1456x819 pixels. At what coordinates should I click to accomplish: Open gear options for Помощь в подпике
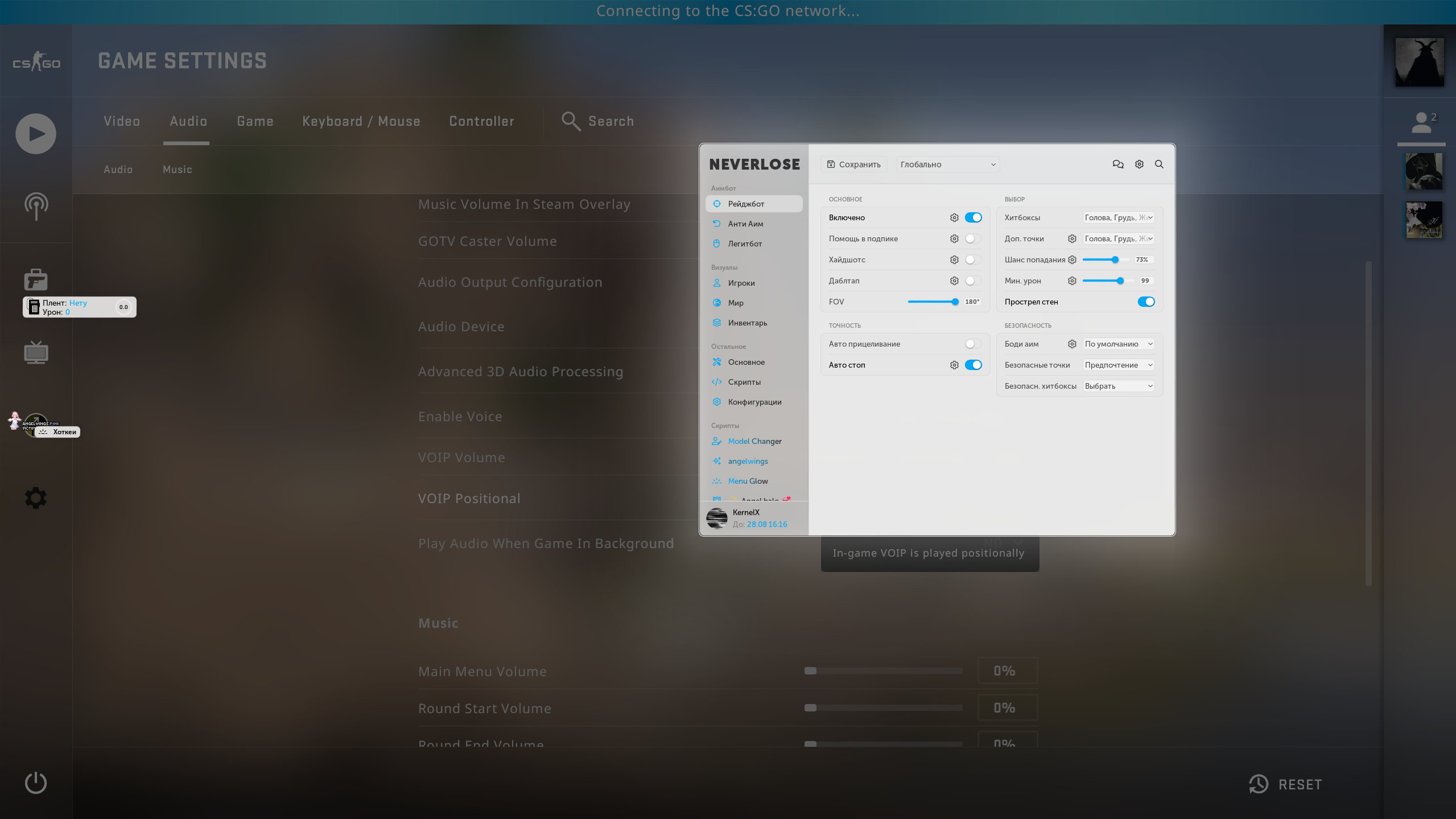[x=954, y=238]
